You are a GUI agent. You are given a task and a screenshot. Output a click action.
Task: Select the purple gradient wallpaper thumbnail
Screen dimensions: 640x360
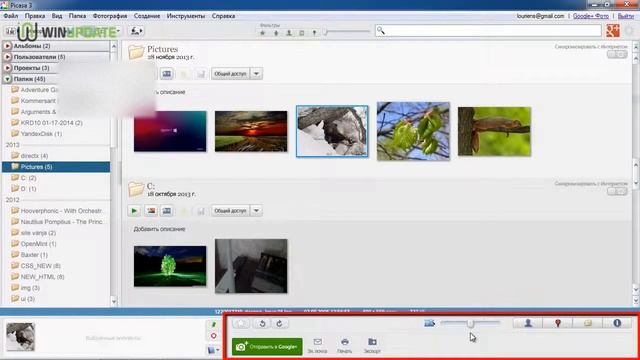point(170,131)
